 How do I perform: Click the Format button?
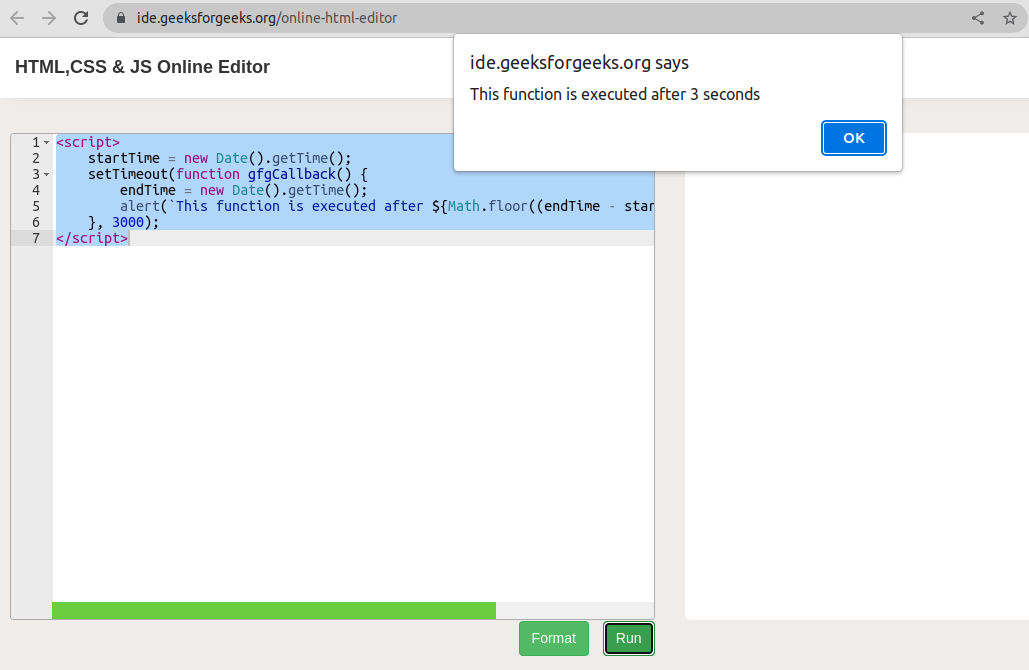pos(553,638)
